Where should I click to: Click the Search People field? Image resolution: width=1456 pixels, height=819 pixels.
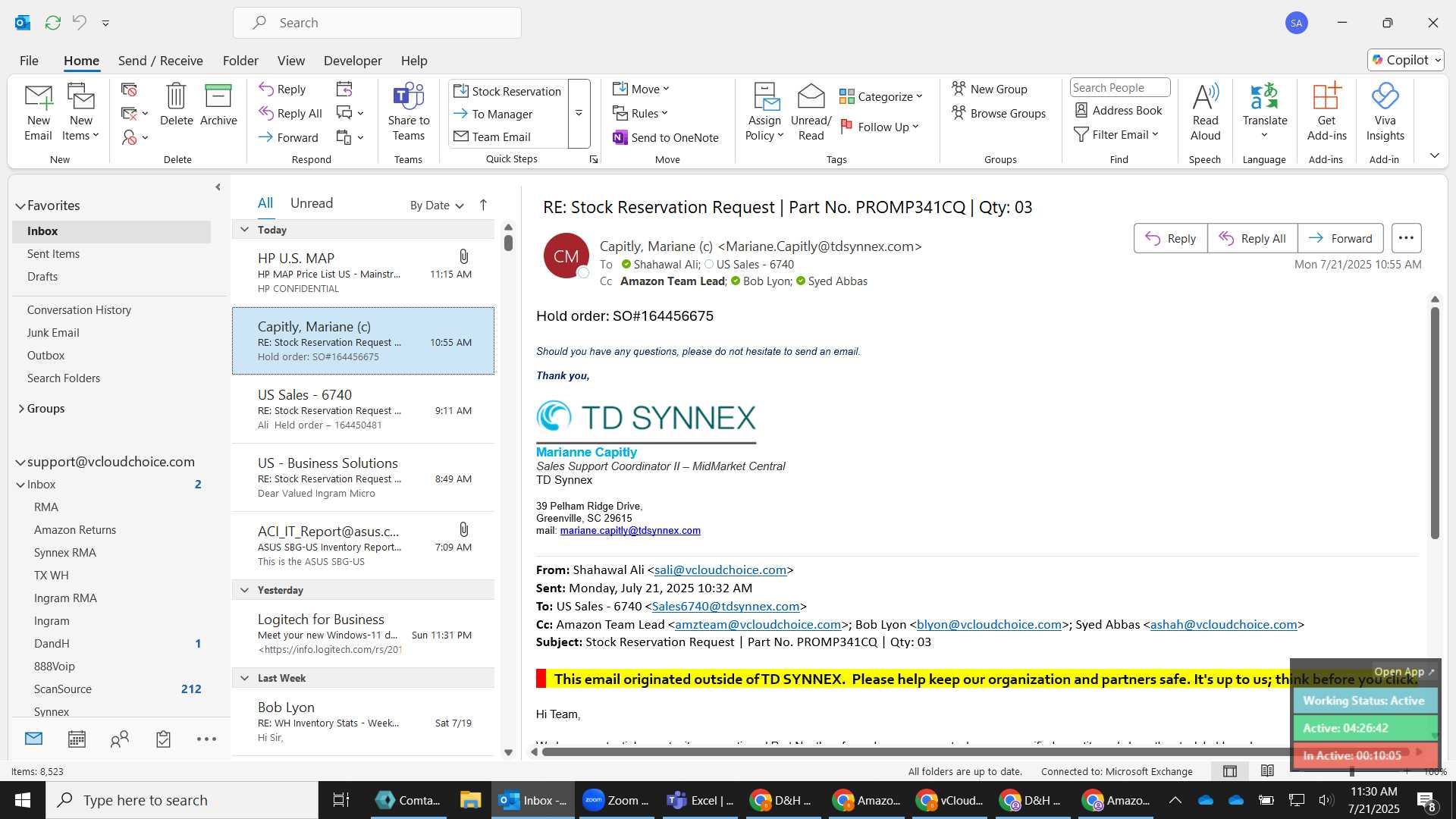pyautogui.click(x=1119, y=88)
